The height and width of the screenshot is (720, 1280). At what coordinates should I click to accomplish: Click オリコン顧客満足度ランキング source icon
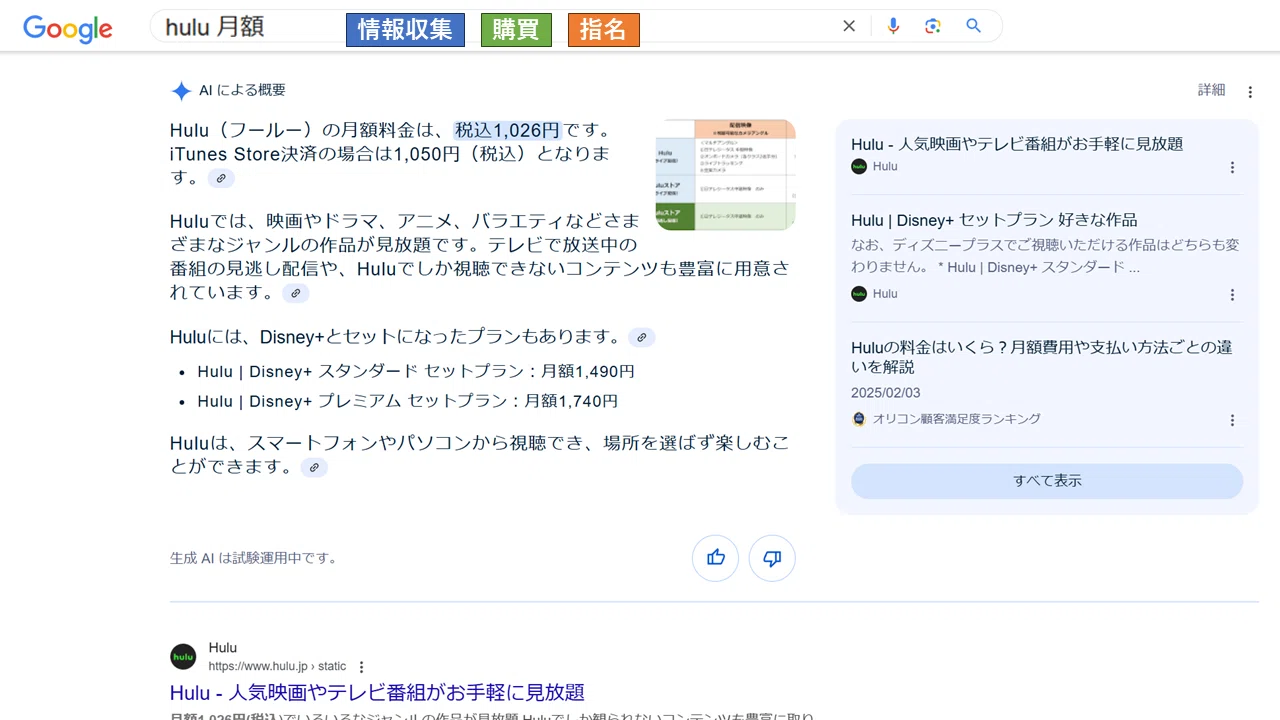[x=859, y=419]
